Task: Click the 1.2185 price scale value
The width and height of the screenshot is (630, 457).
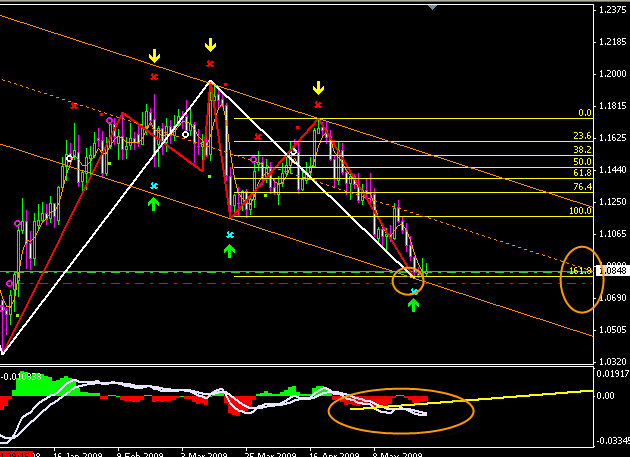Action: coord(612,42)
